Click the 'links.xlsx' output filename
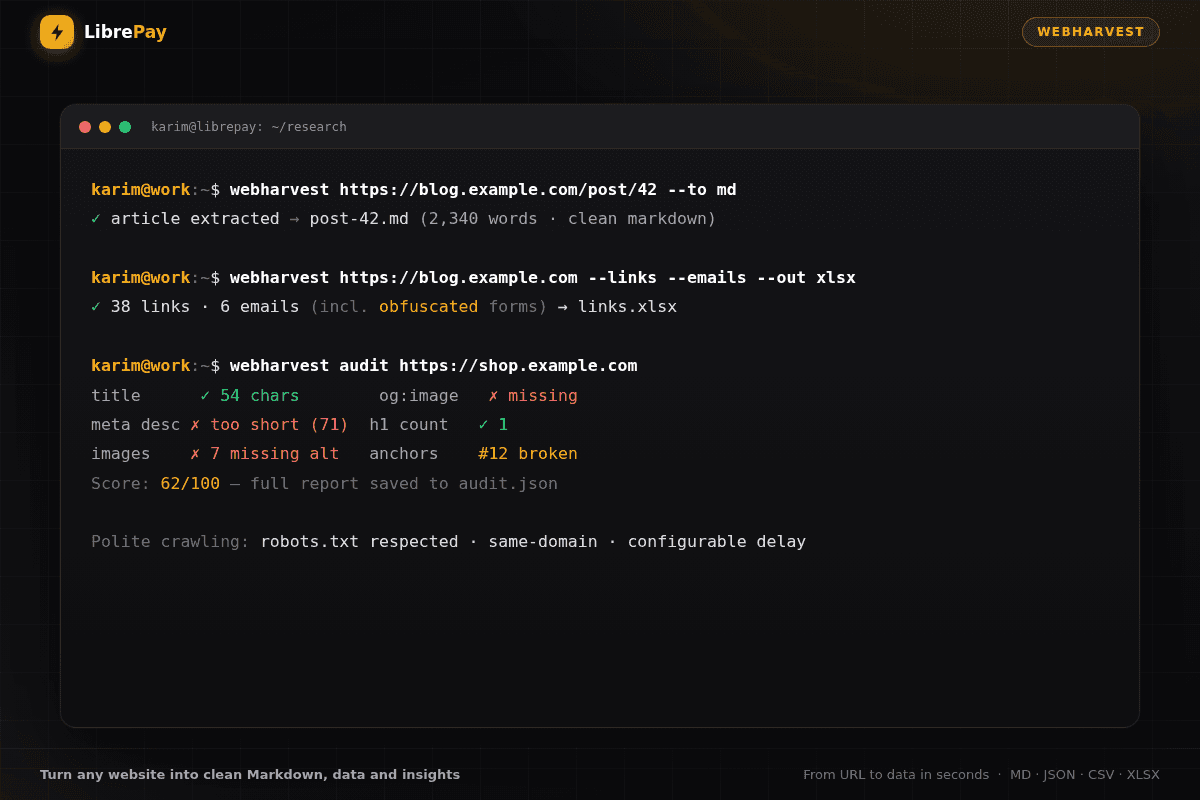Viewport: 1200px width, 800px height. pos(627,307)
